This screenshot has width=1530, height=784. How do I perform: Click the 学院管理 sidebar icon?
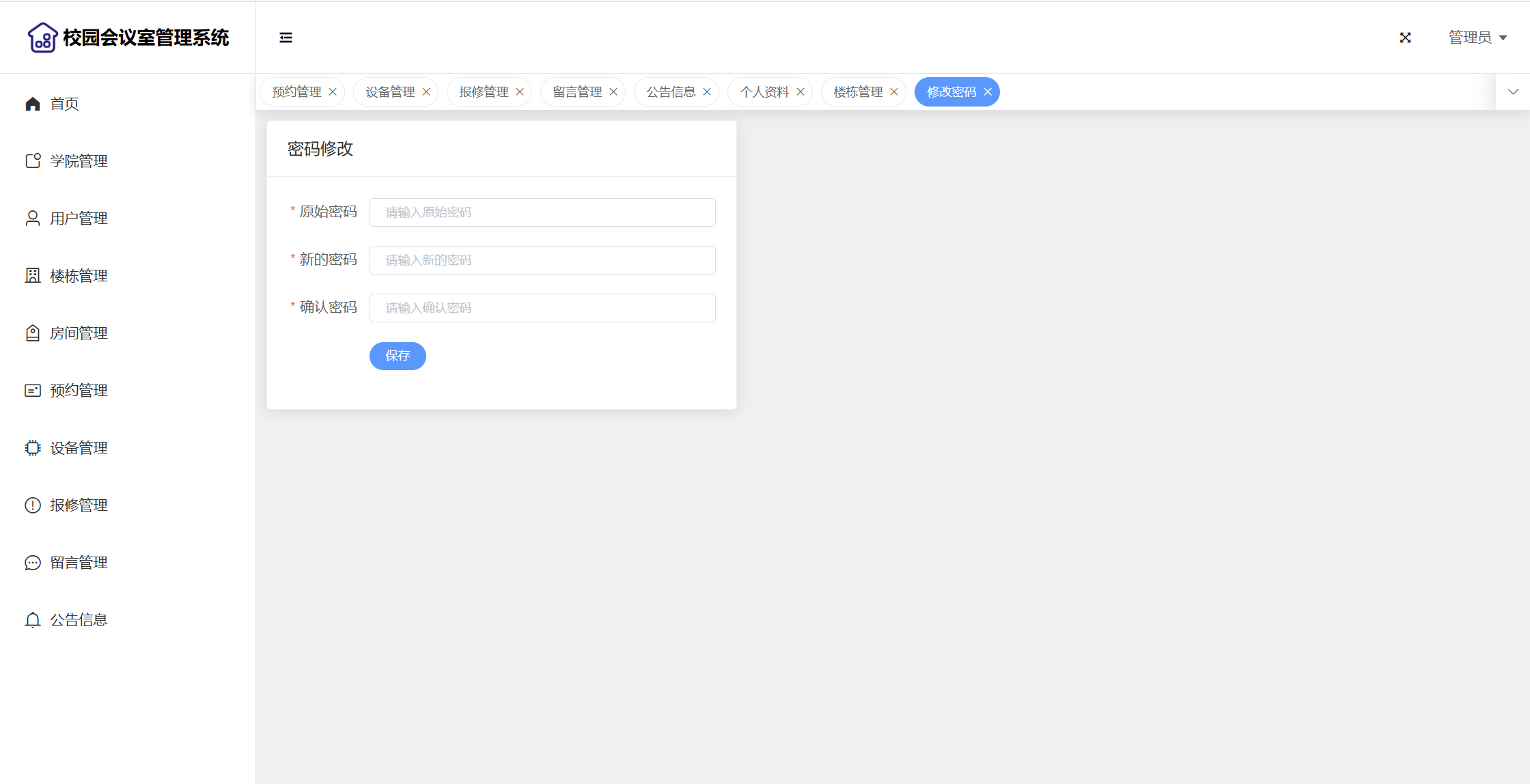(x=33, y=161)
